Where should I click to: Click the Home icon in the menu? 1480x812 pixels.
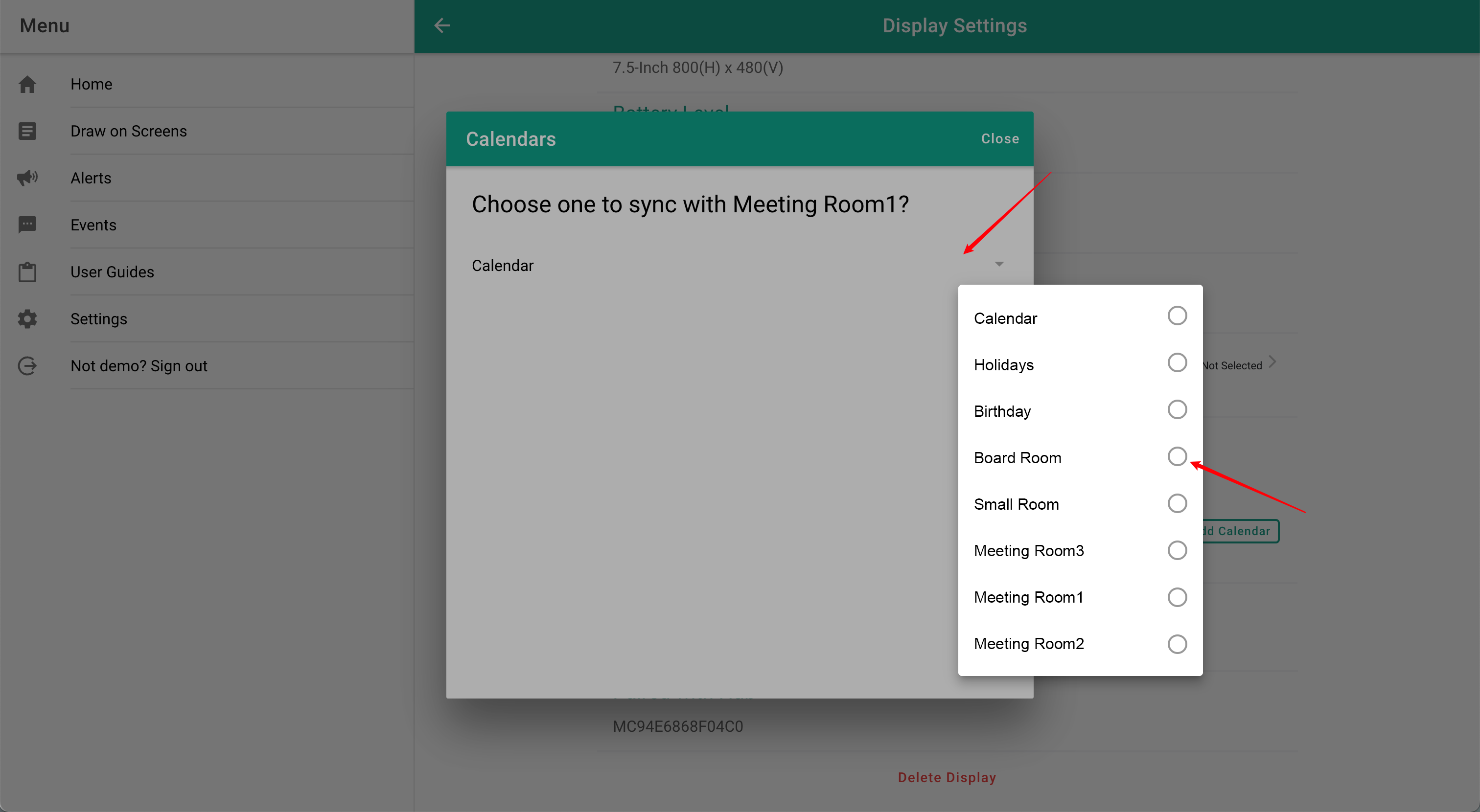coord(27,85)
